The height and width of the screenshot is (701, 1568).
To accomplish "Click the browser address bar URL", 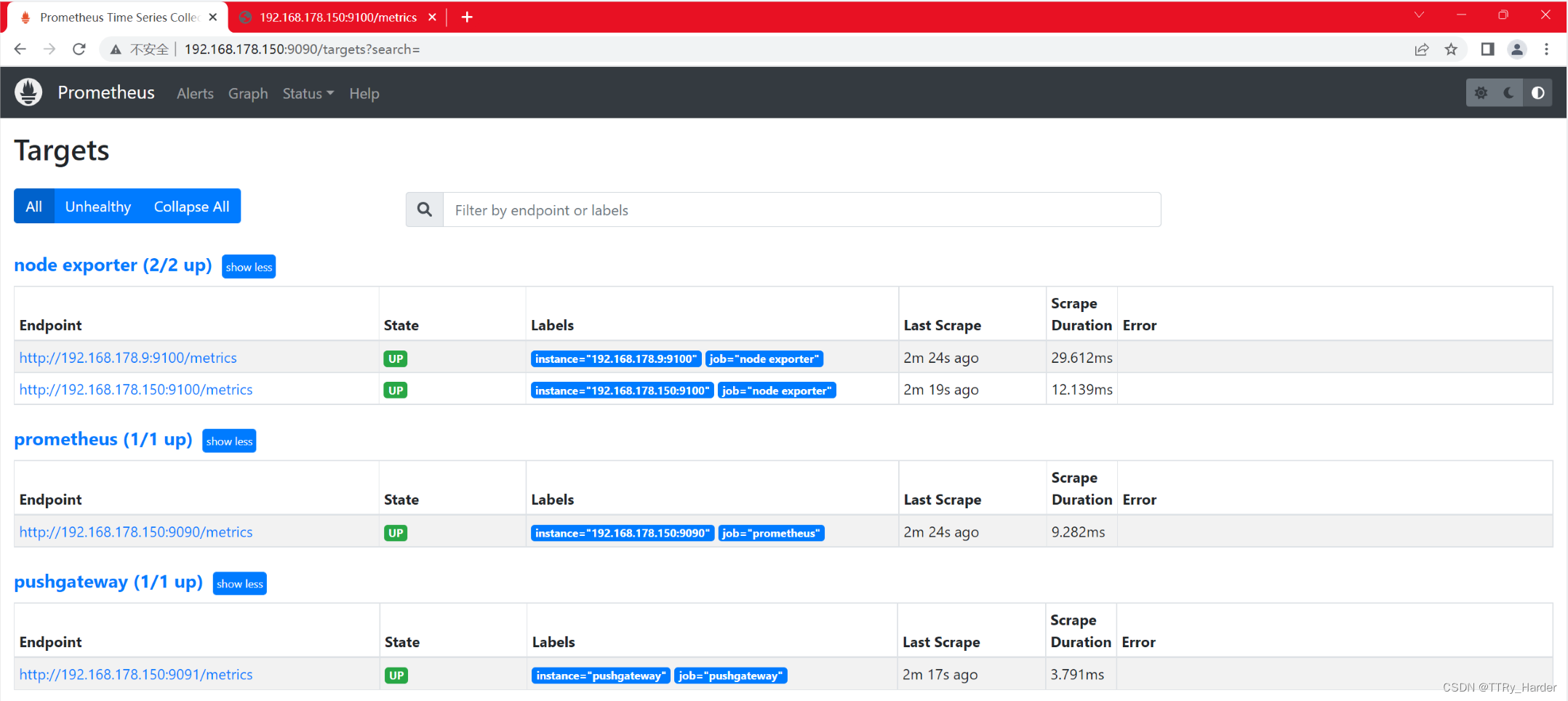I will click(x=302, y=49).
